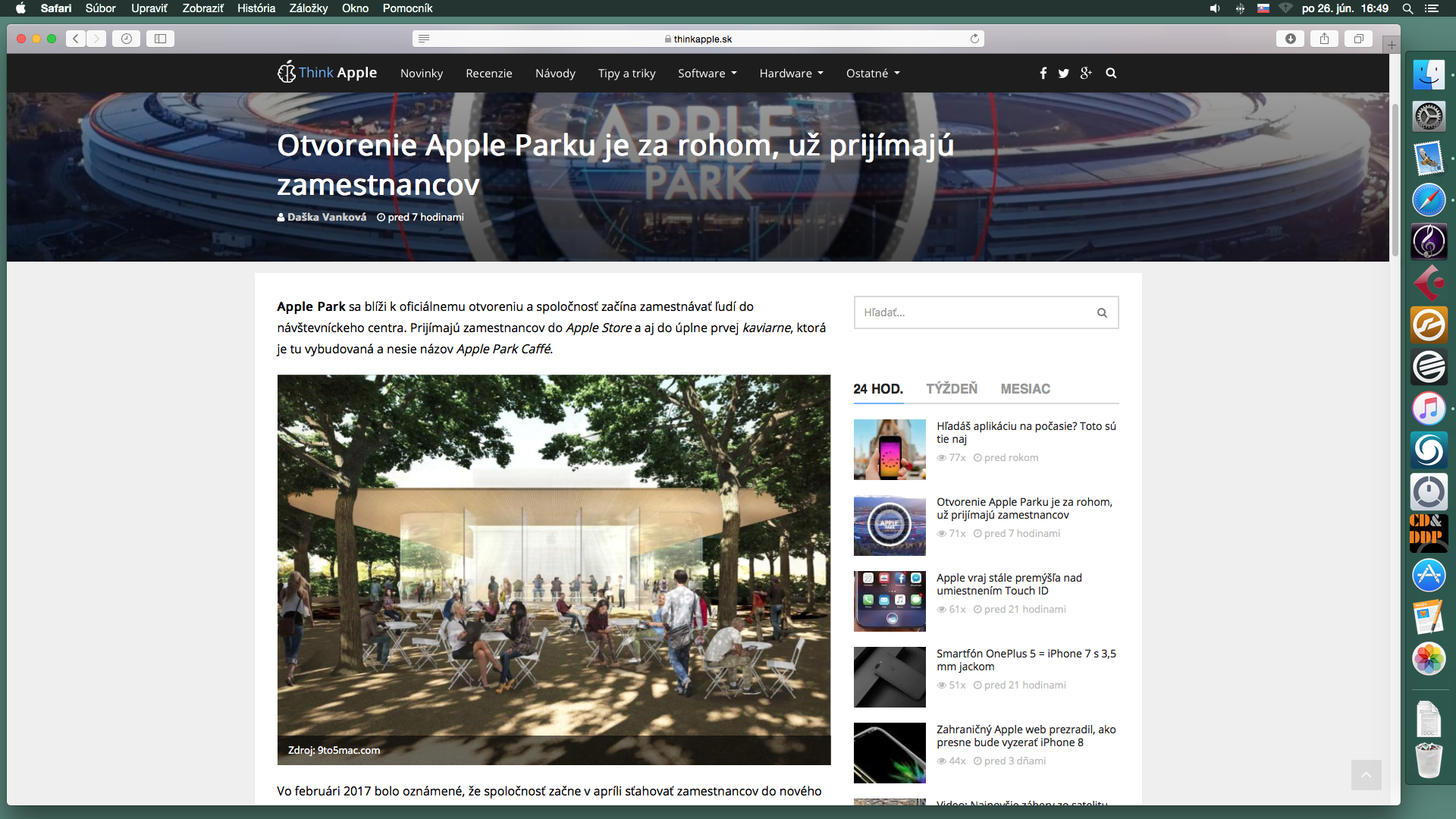Open Think Apple Facebook page icon
1456x819 pixels.
point(1043,74)
